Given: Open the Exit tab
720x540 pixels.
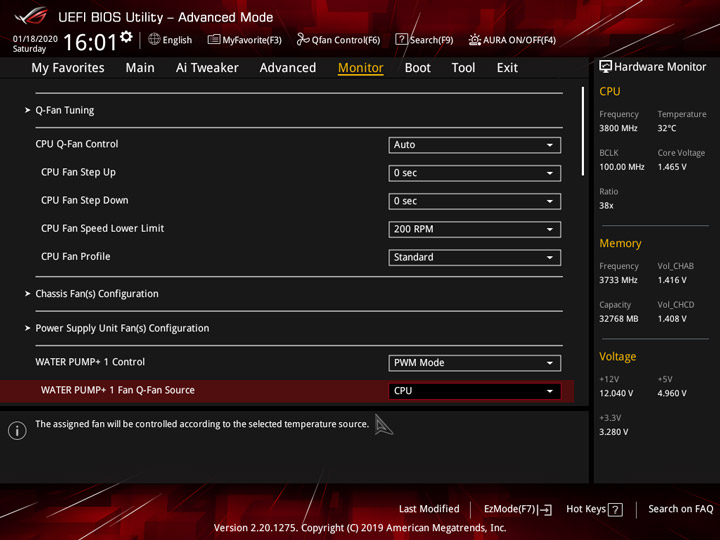Looking at the screenshot, I should click(507, 68).
